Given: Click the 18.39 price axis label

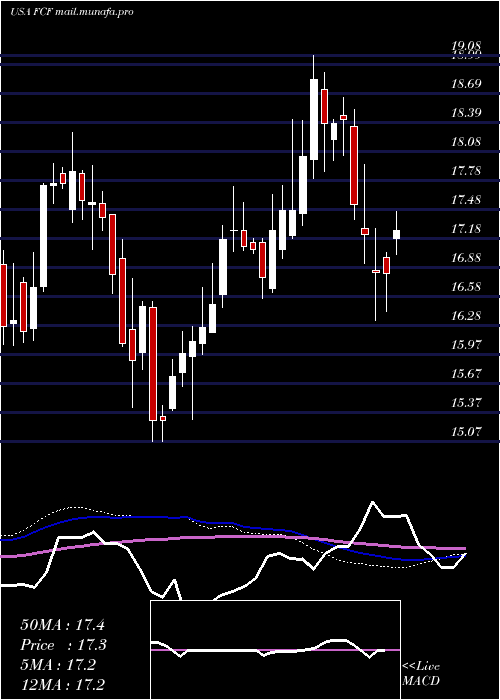Looking at the screenshot, I should [466, 112].
